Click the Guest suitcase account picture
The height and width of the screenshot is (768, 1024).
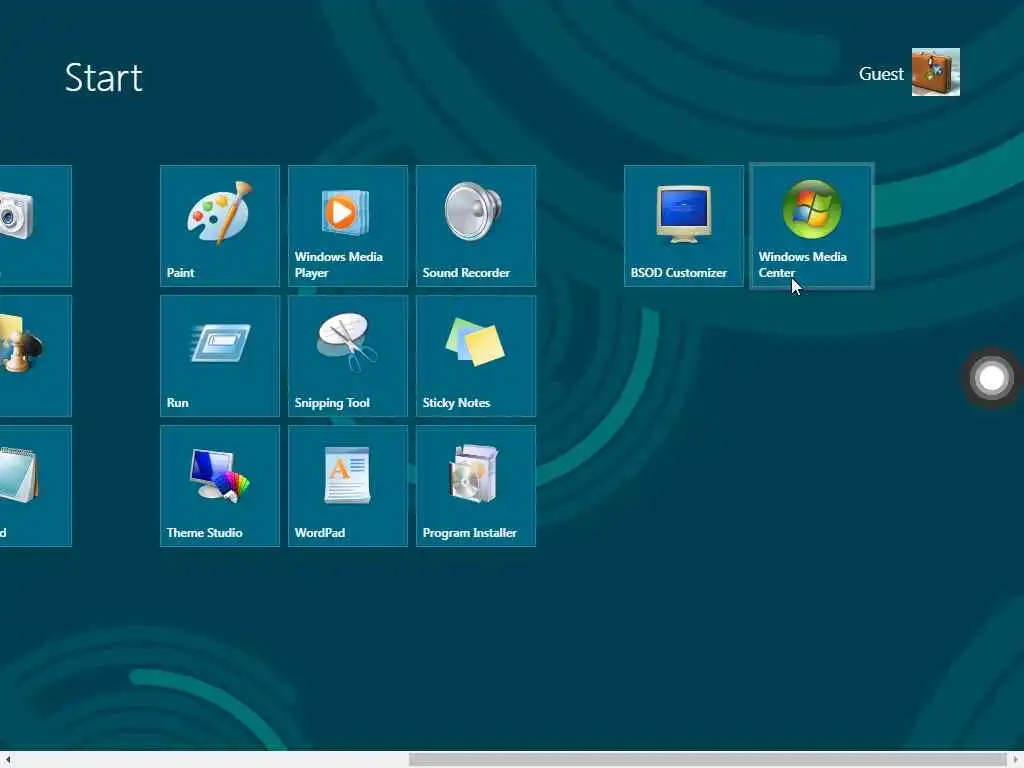click(936, 72)
